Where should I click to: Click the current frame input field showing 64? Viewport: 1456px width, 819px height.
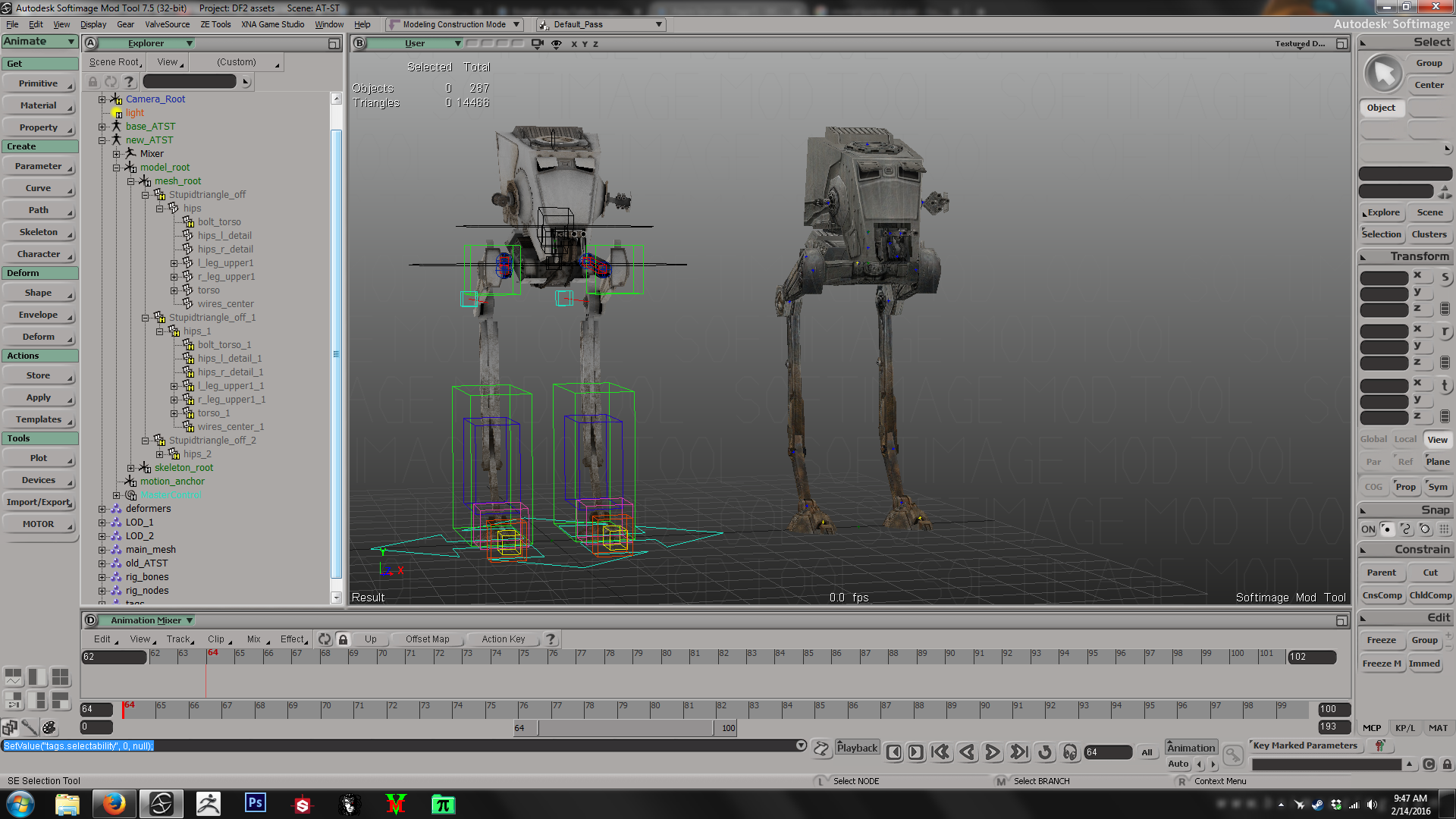coord(1107,752)
